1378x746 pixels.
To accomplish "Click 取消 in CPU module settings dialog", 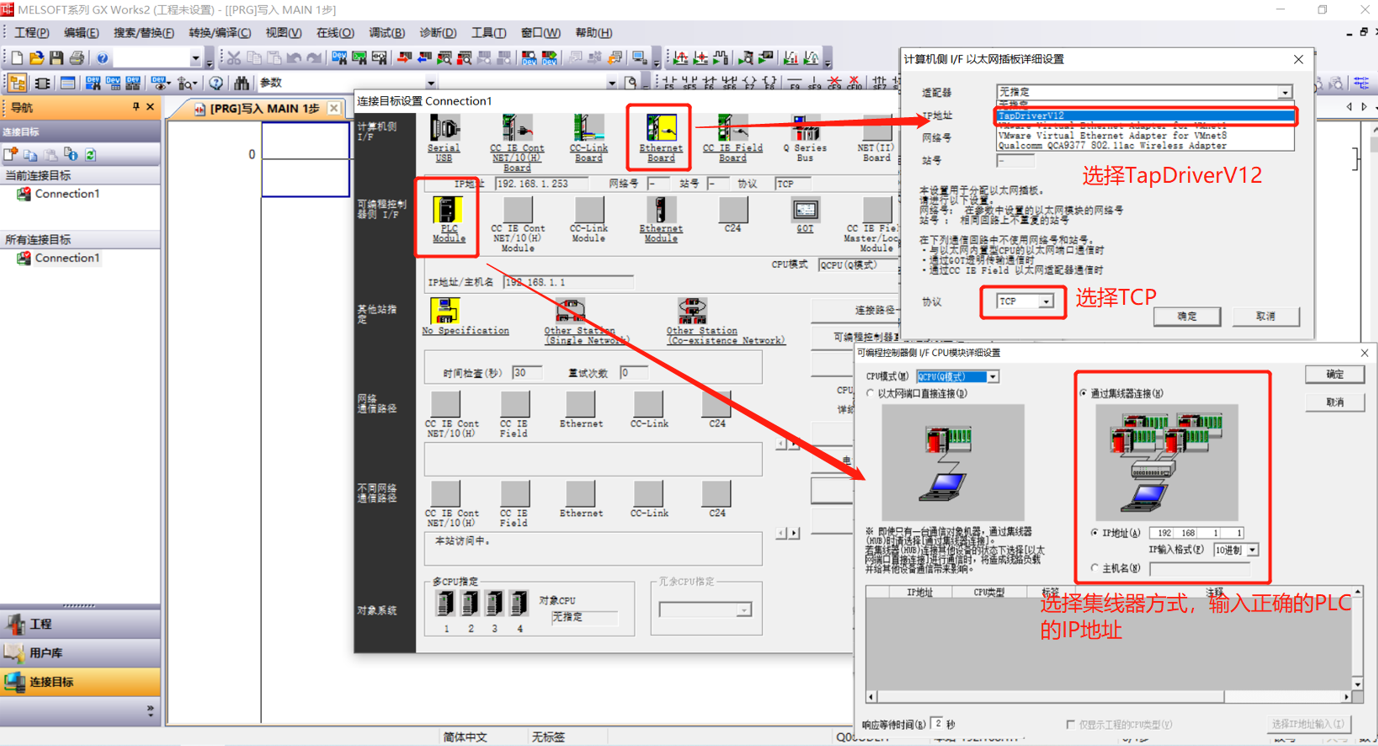I will pyautogui.click(x=1335, y=402).
